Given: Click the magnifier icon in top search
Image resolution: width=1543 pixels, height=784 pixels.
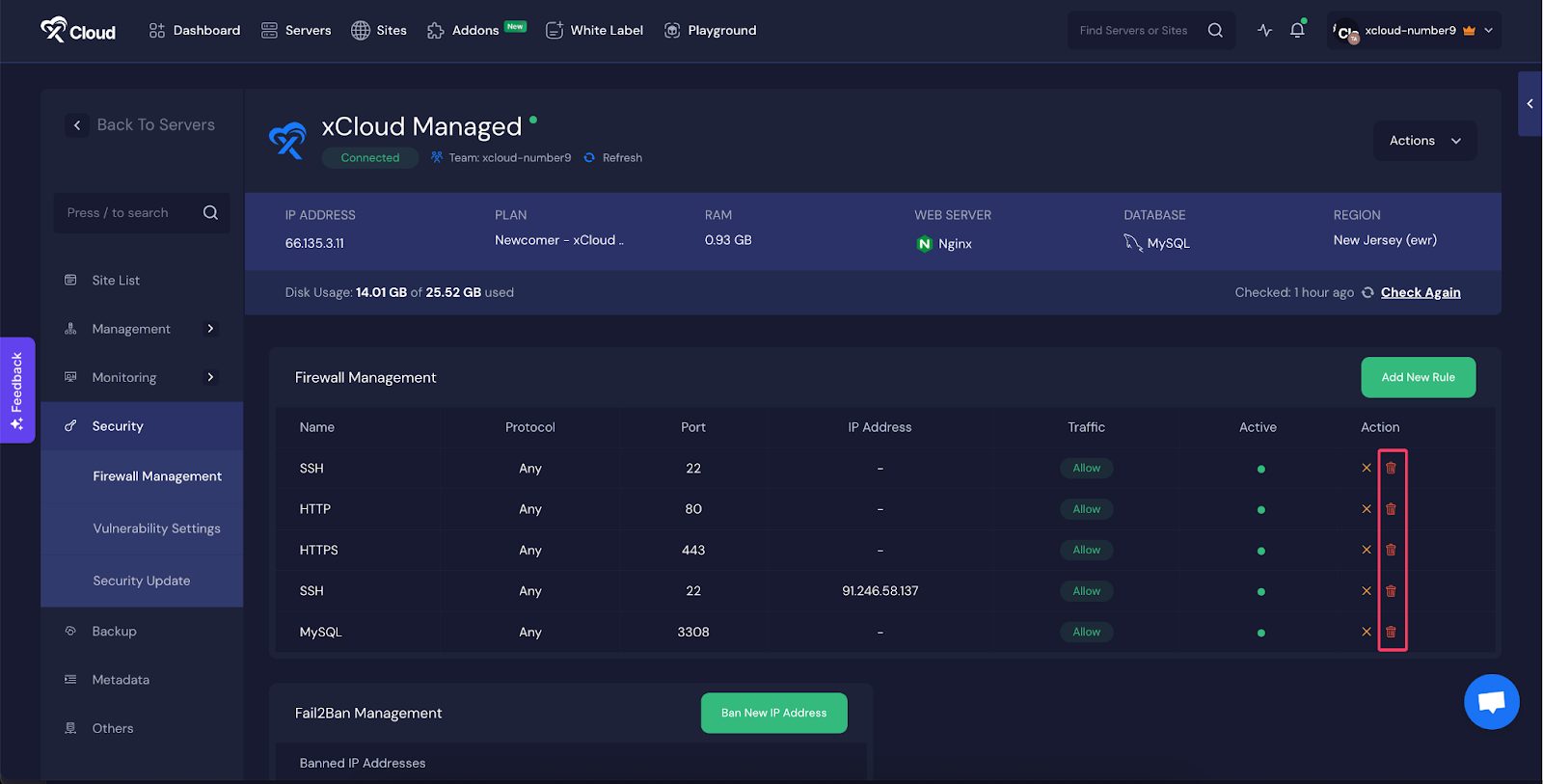Looking at the screenshot, I should pos(1215,31).
